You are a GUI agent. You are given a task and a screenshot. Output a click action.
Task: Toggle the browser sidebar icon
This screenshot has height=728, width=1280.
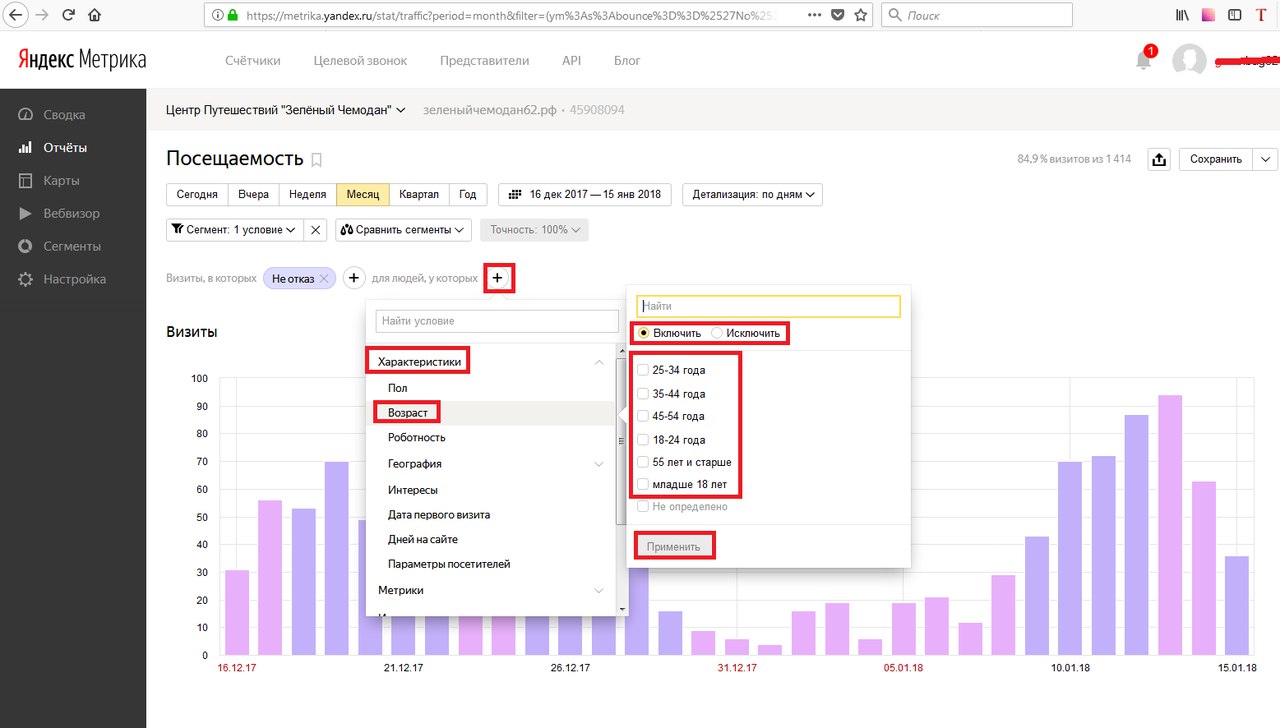coord(1235,15)
